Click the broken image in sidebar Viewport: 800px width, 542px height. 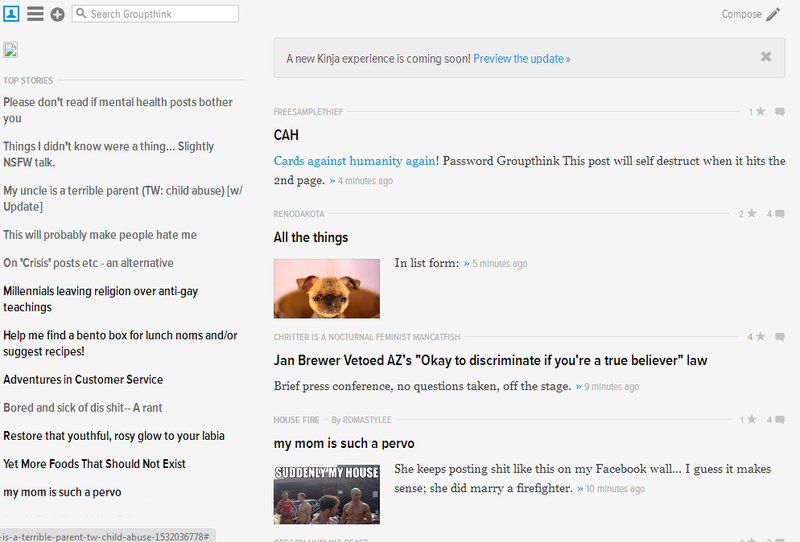click(11, 50)
